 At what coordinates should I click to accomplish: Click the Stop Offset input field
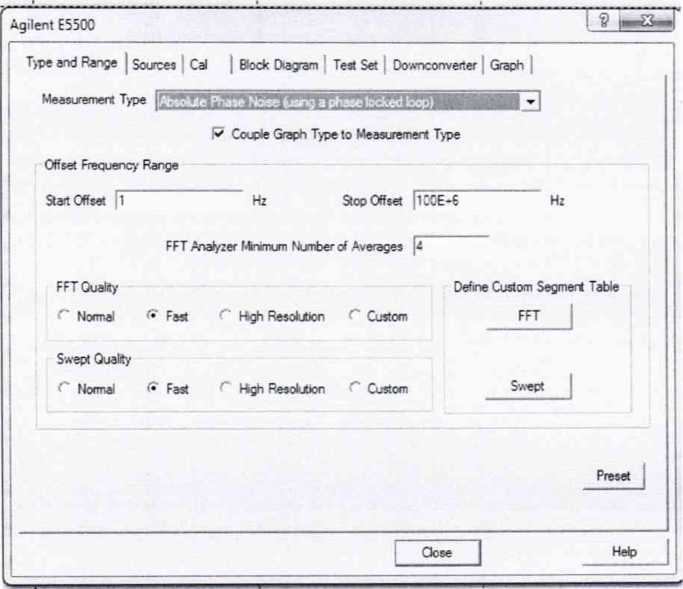(477, 200)
